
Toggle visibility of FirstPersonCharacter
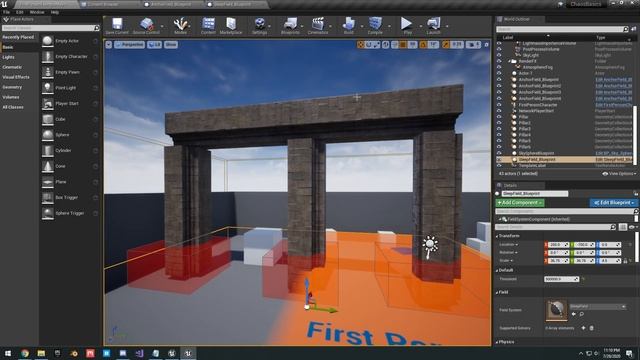click(x=499, y=104)
